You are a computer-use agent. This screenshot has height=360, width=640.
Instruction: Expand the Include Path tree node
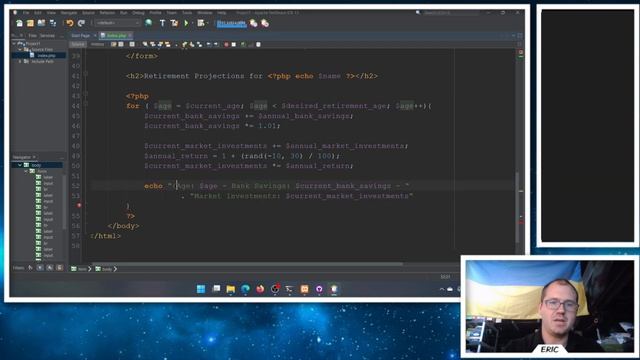[x=20, y=61]
